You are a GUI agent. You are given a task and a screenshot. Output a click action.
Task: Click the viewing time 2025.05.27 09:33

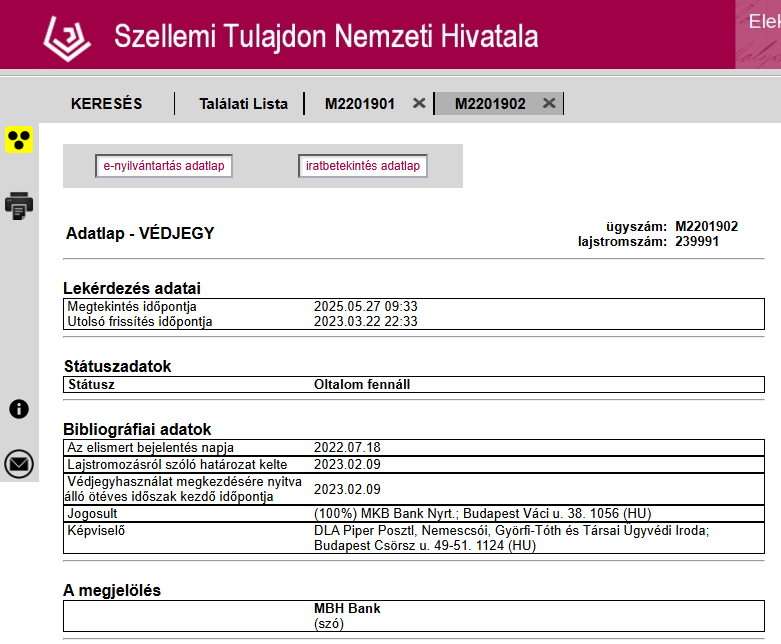click(x=366, y=306)
